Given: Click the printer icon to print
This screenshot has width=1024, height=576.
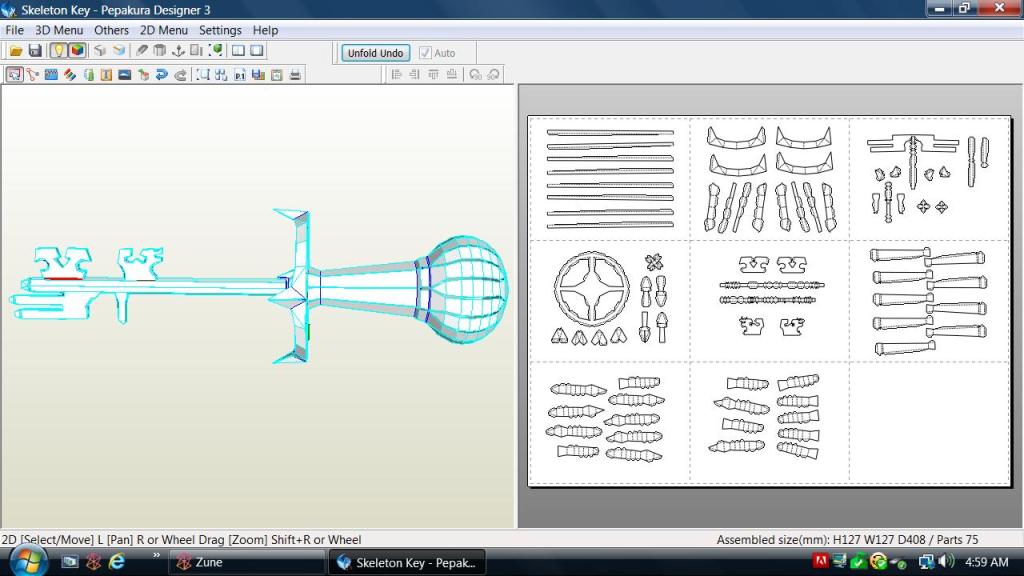Looking at the screenshot, I should pyautogui.click(x=295, y=74).
